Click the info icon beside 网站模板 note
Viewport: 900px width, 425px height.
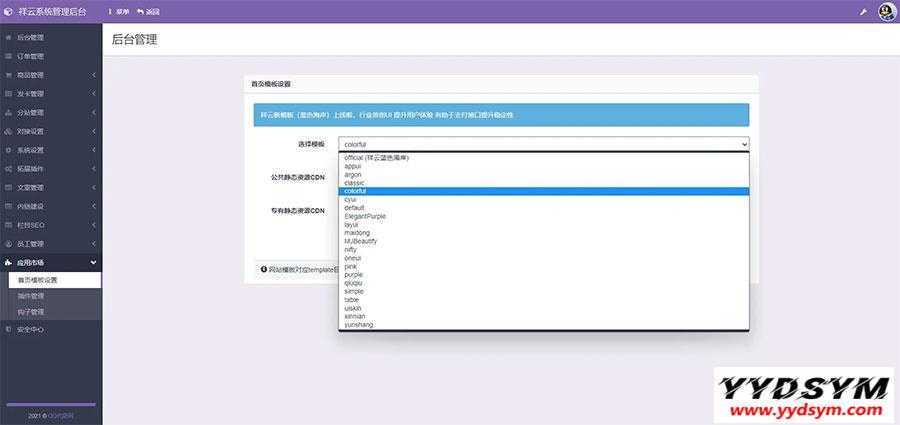[x=263, y=269]
